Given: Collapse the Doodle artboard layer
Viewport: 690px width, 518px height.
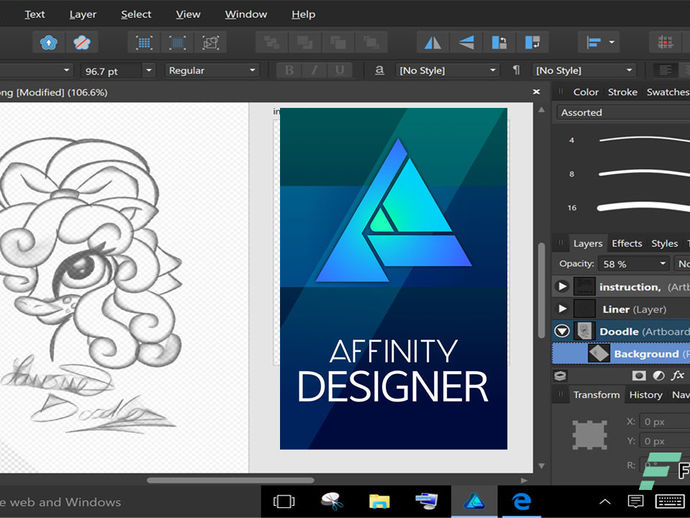Looking at the screenshot, I should (x=562, y=331).
